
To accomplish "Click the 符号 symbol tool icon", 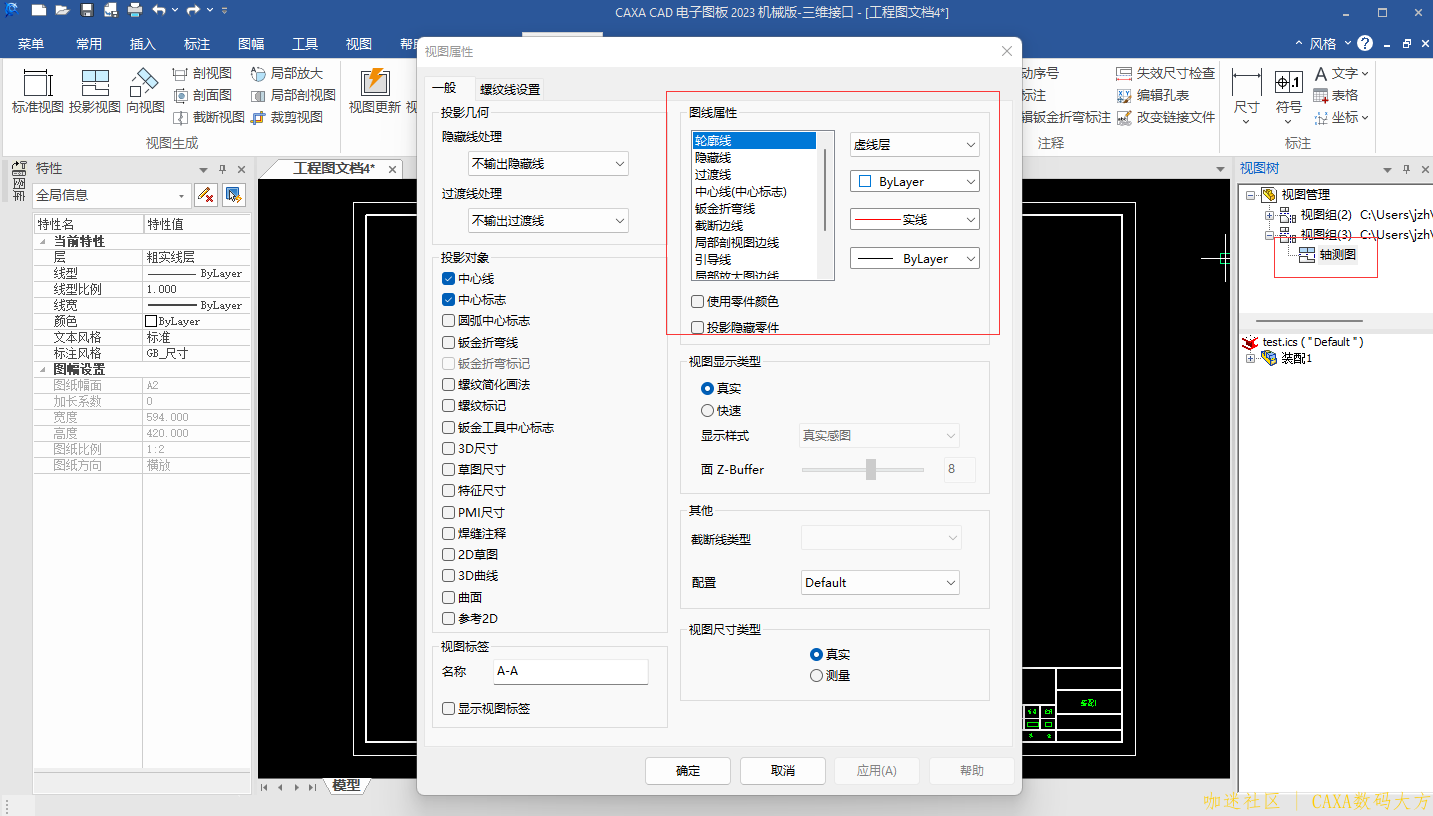I will click(x=1288, y=84).
